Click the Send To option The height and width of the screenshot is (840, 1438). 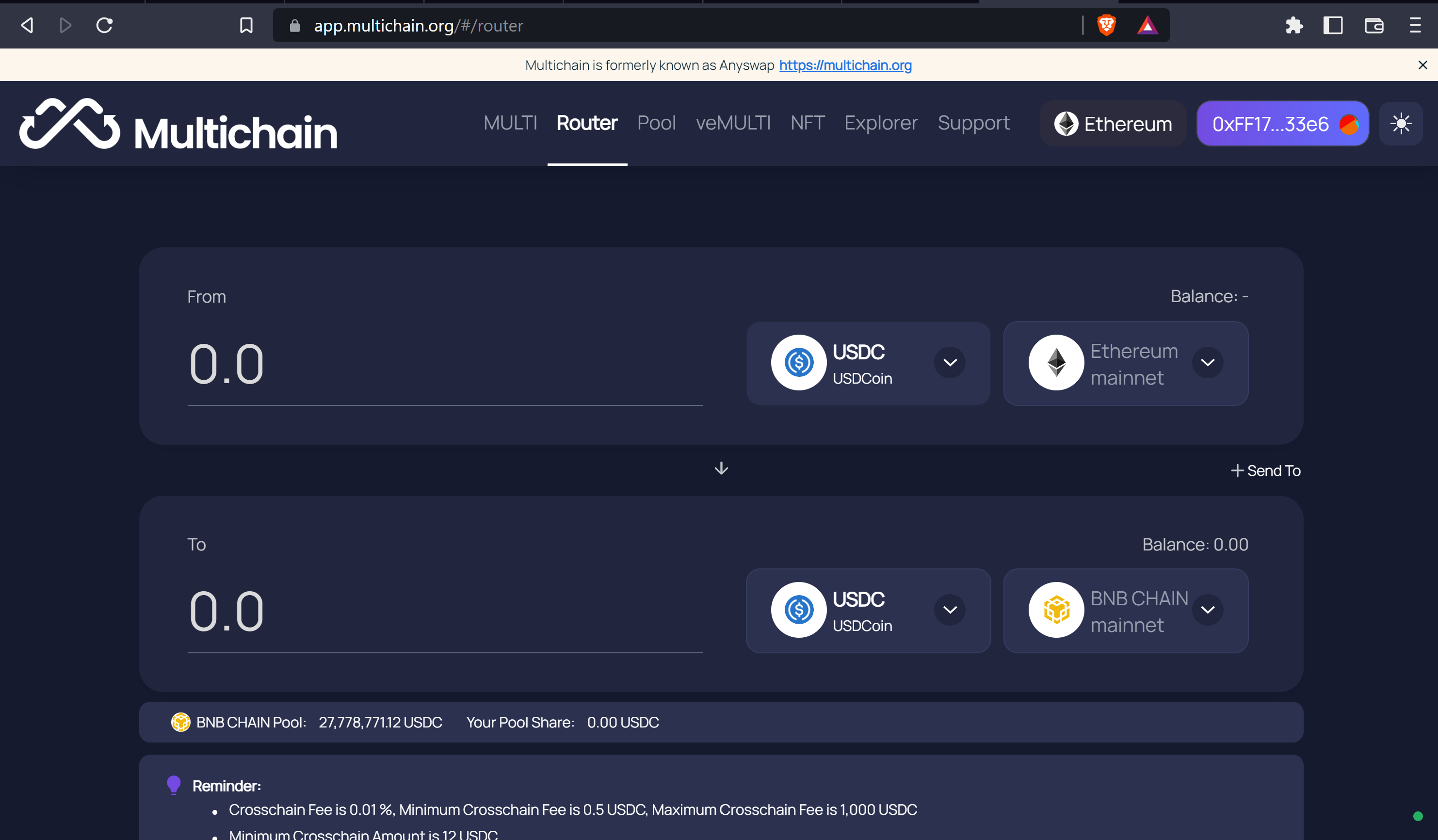click(1266, 471)
